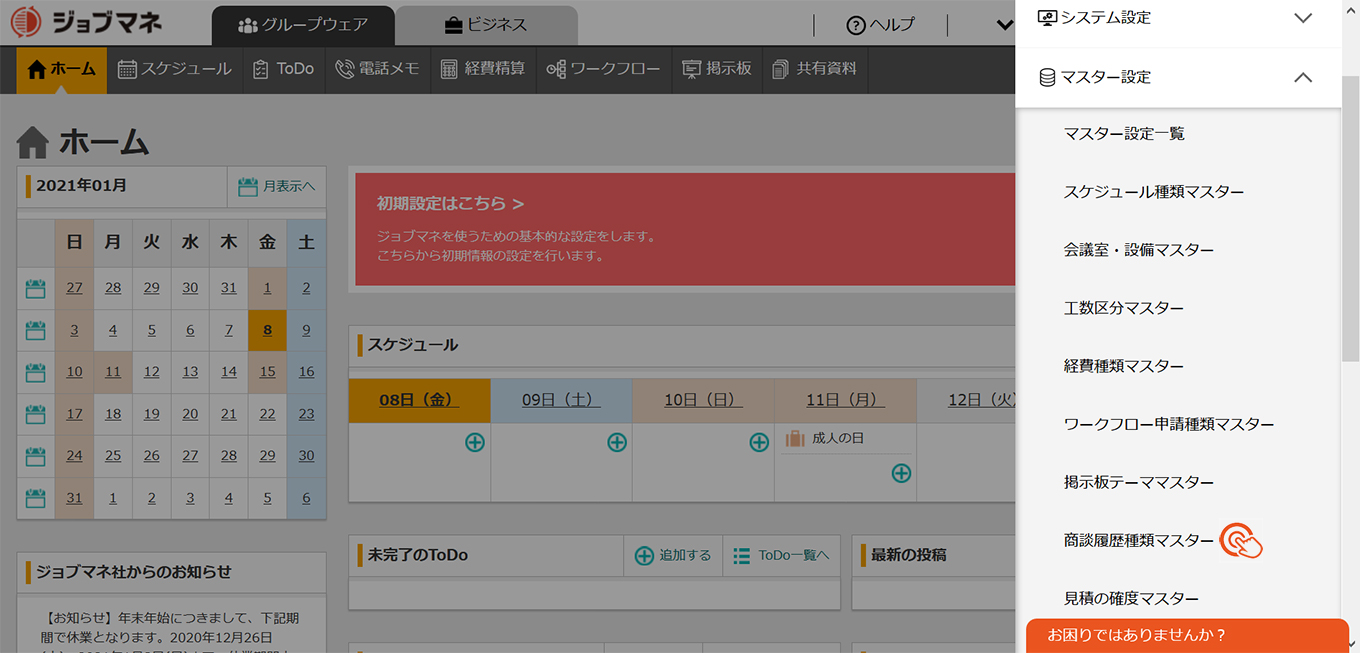The width and height of the screenshot is (1360, 653).
Task: Switch to the グループウェア tab
Action: [x=303, y=25]
